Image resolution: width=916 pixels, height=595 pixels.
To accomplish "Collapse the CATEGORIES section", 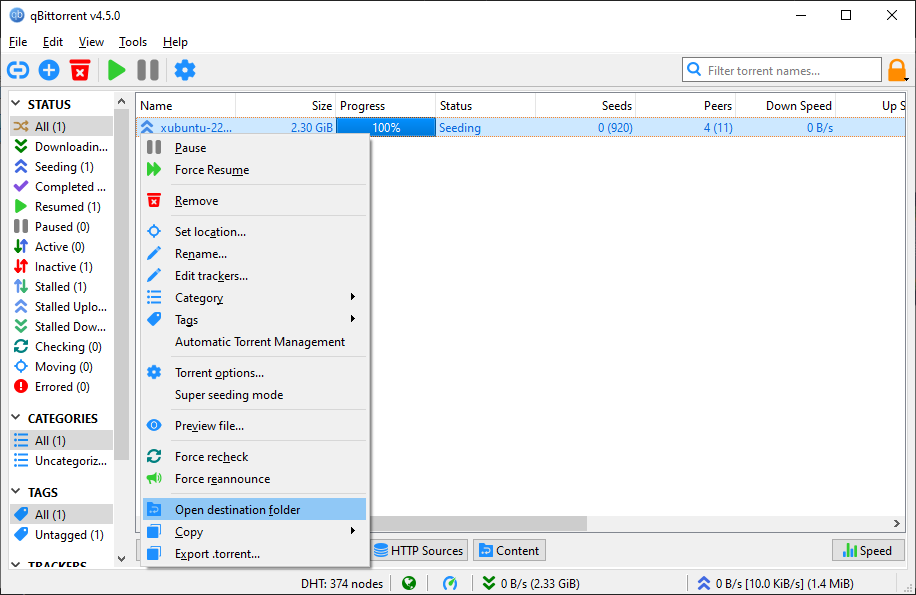I will (x=16, y=418).
